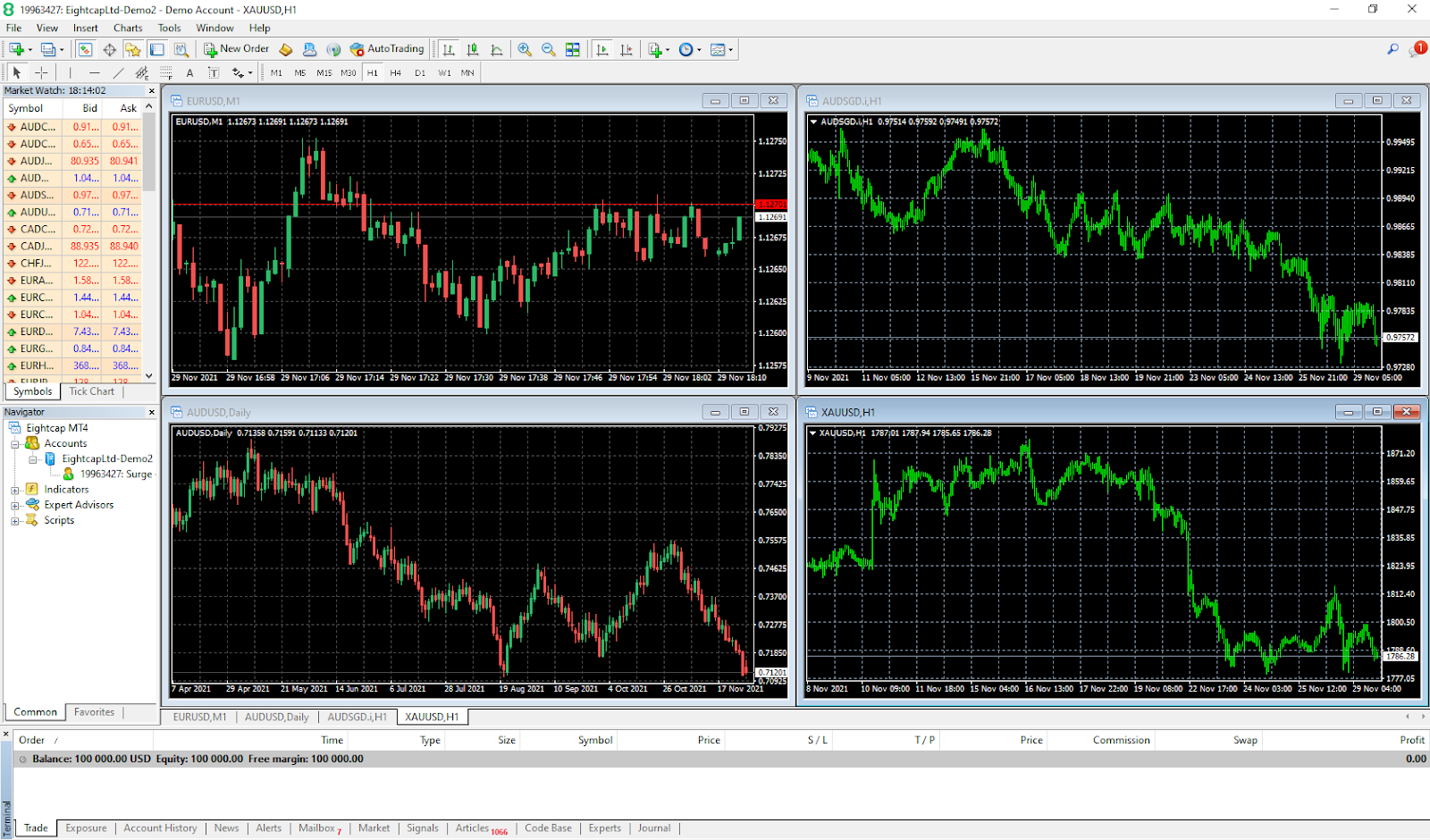Select the horizontal line drawing tool
Image resolution: width=1430 pixels, height=840 pixels.
[x=94, y=72]
